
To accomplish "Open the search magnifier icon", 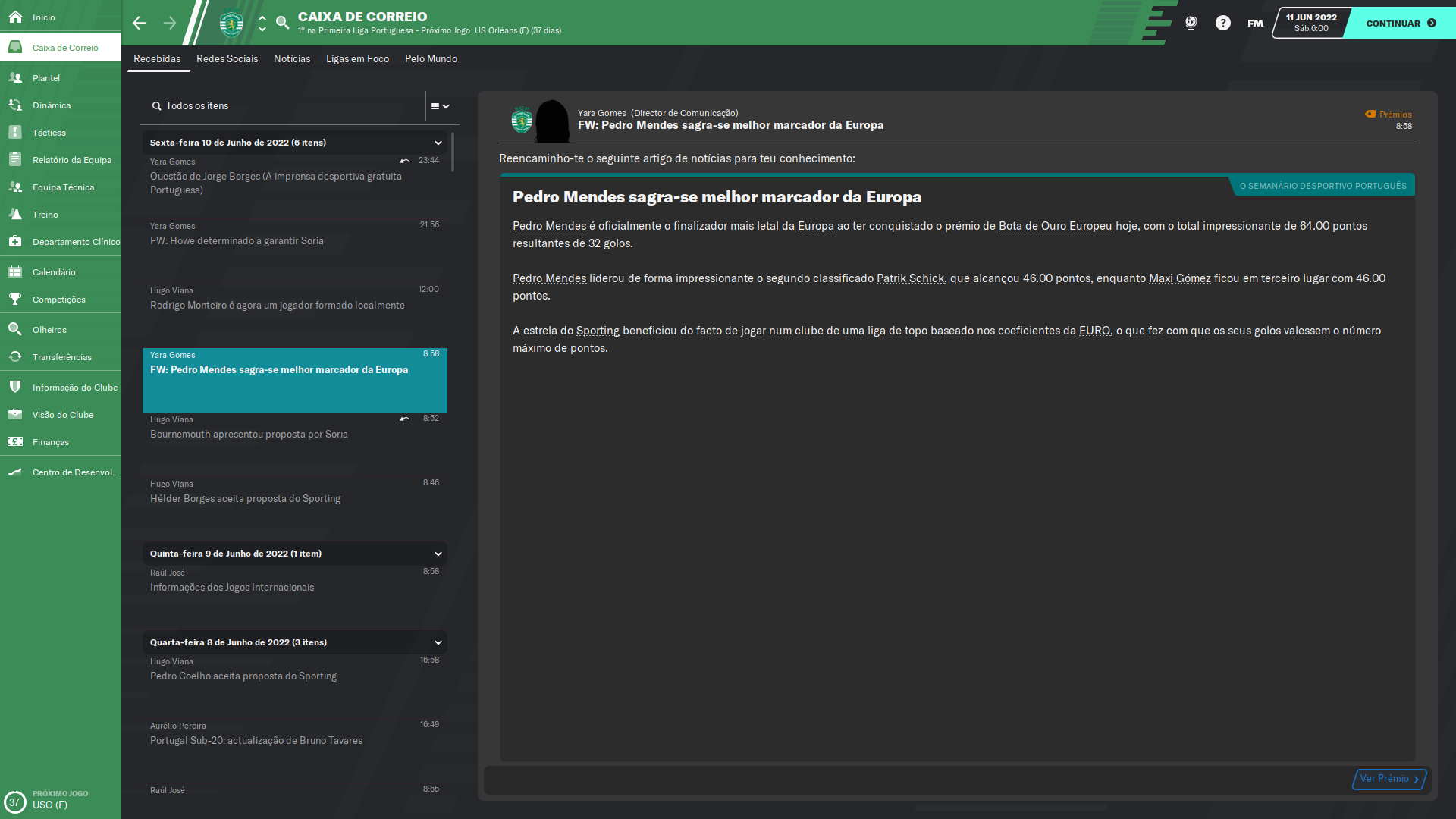I will click(282, 23).
